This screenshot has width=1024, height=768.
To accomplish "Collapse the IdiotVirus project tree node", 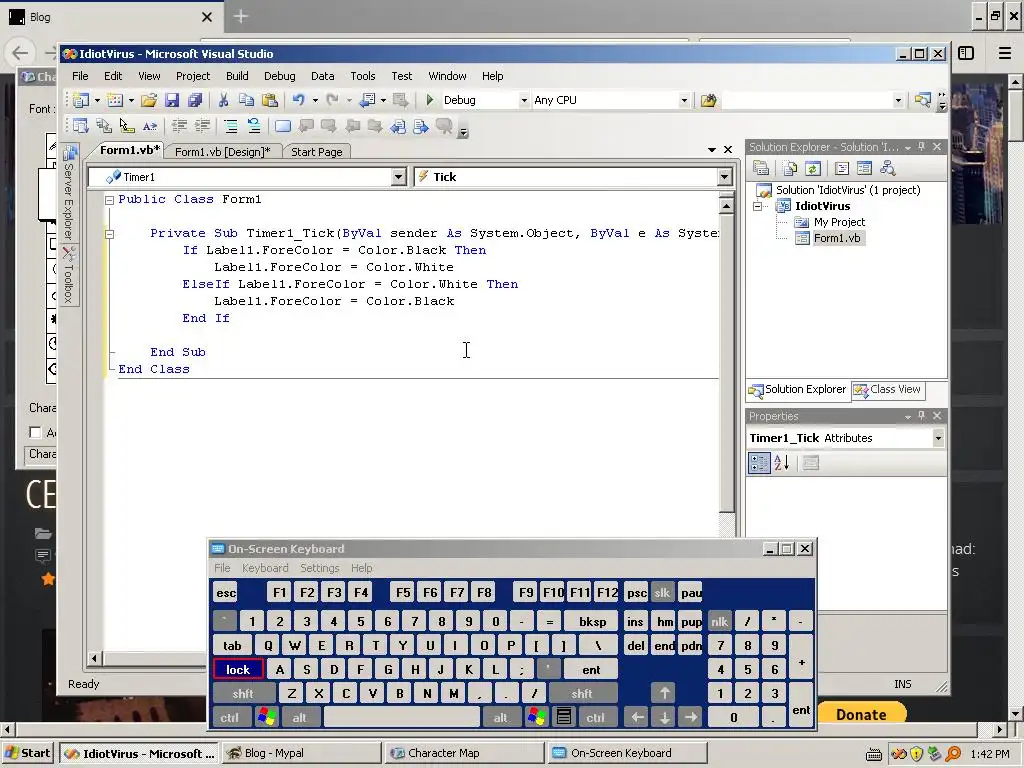I will [758, 206].
